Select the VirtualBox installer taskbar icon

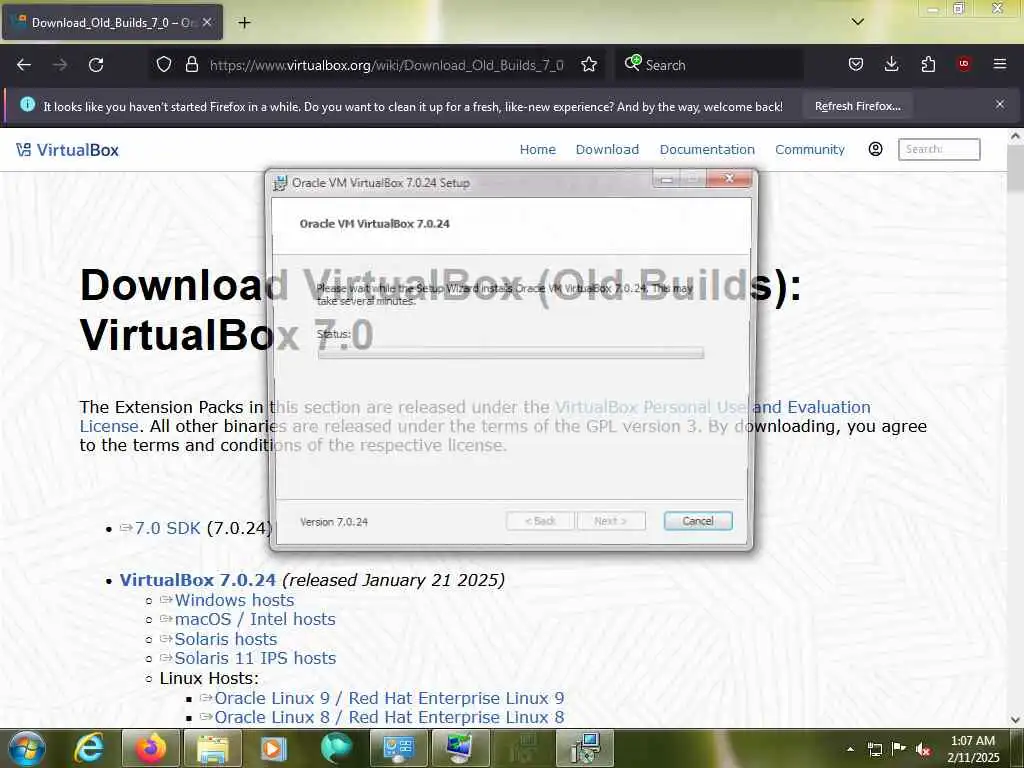pos(584,748)
